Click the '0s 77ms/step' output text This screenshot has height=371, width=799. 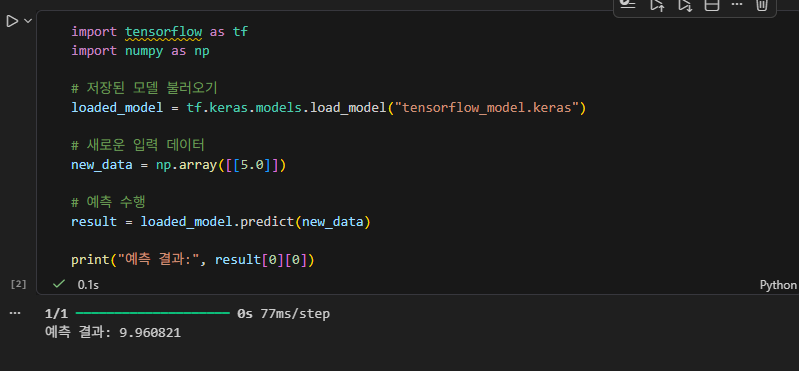[x=283, y=314]
